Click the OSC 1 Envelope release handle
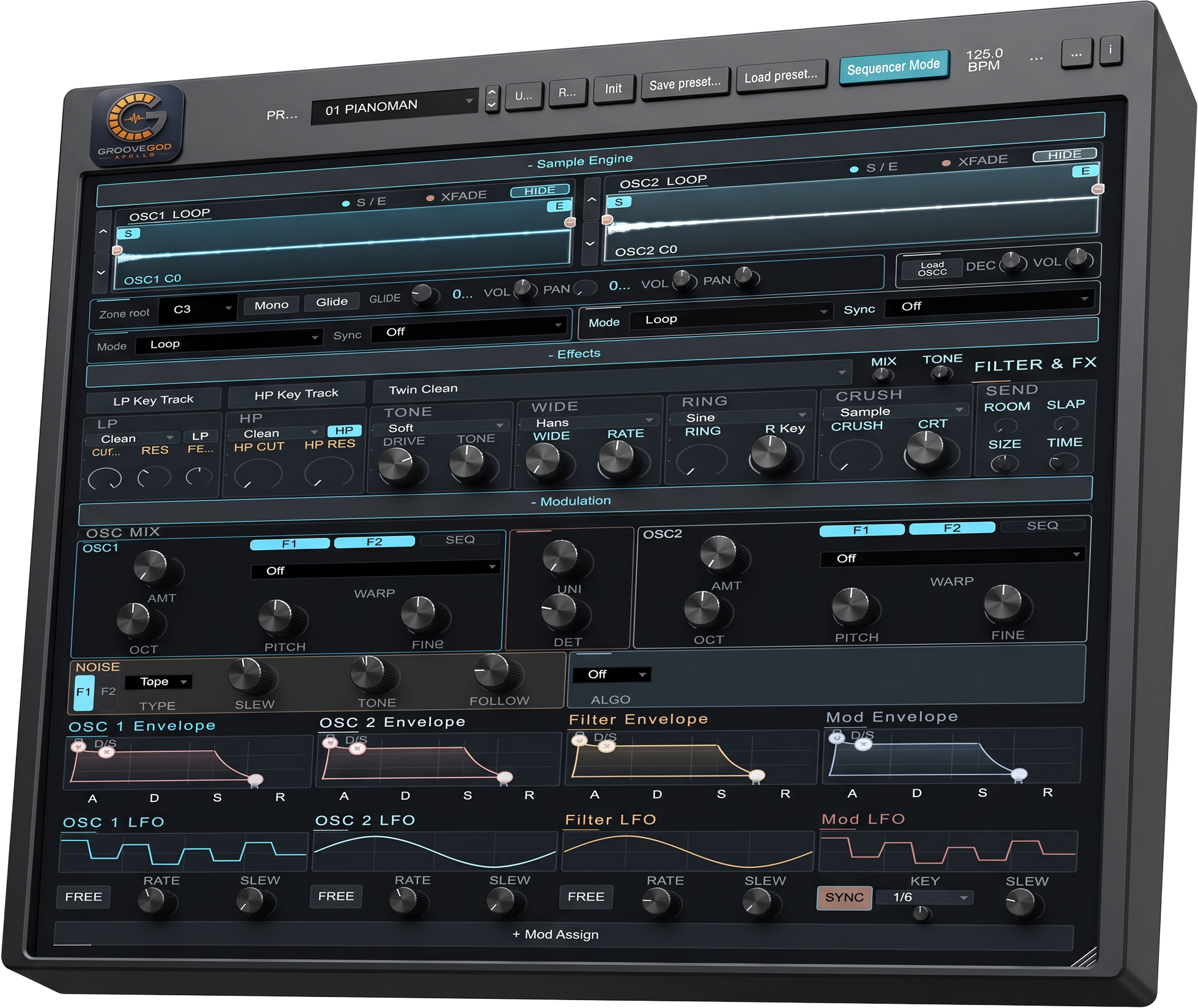 pyautogui.click(x=255, y=779)
